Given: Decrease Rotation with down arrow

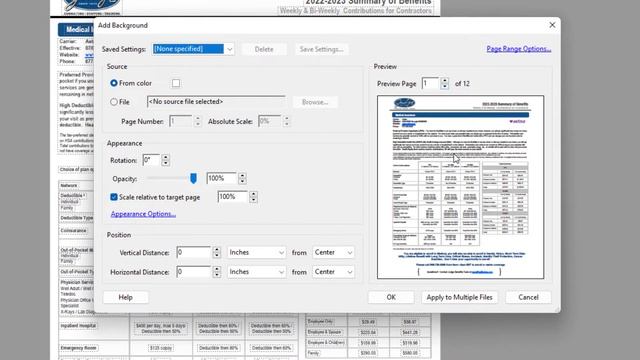Looking at the screenshot, I should pyautogui.click(x=165, y=163).
